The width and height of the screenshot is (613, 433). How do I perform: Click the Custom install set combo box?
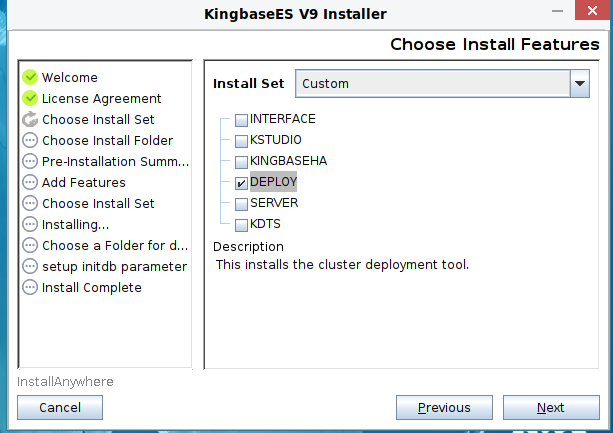432,84
